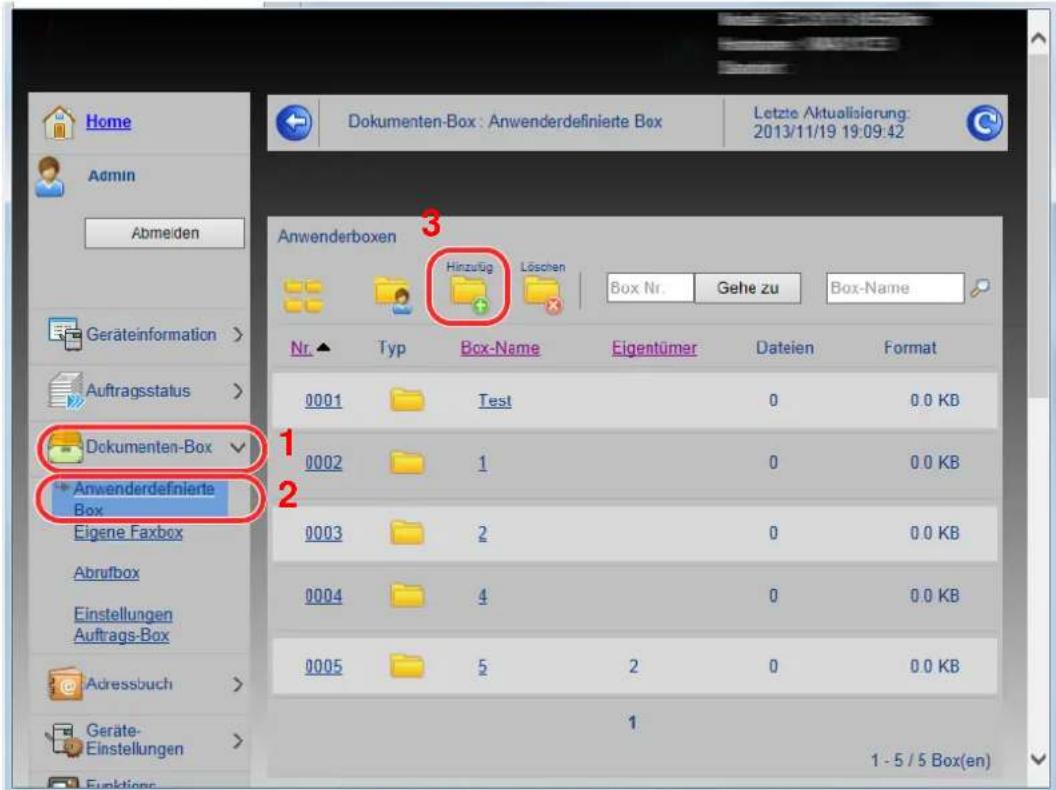Sort by Eigentümer column header

pyautogui.click(x=654, y=348)
